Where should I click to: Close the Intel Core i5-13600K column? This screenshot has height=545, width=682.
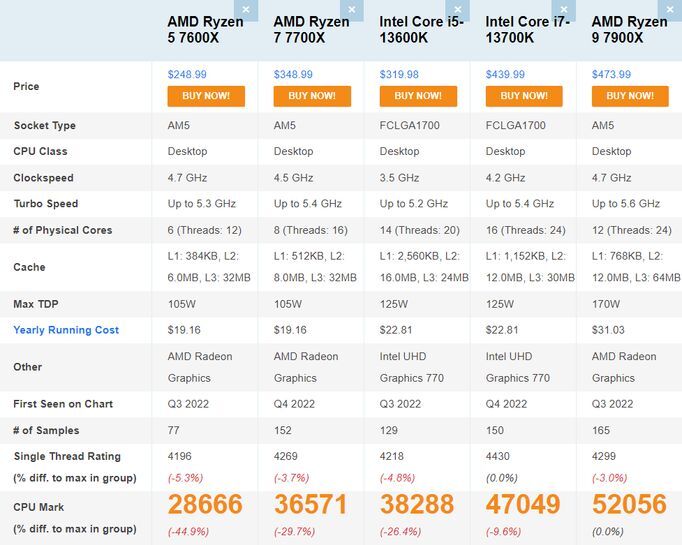pos(461,10)
